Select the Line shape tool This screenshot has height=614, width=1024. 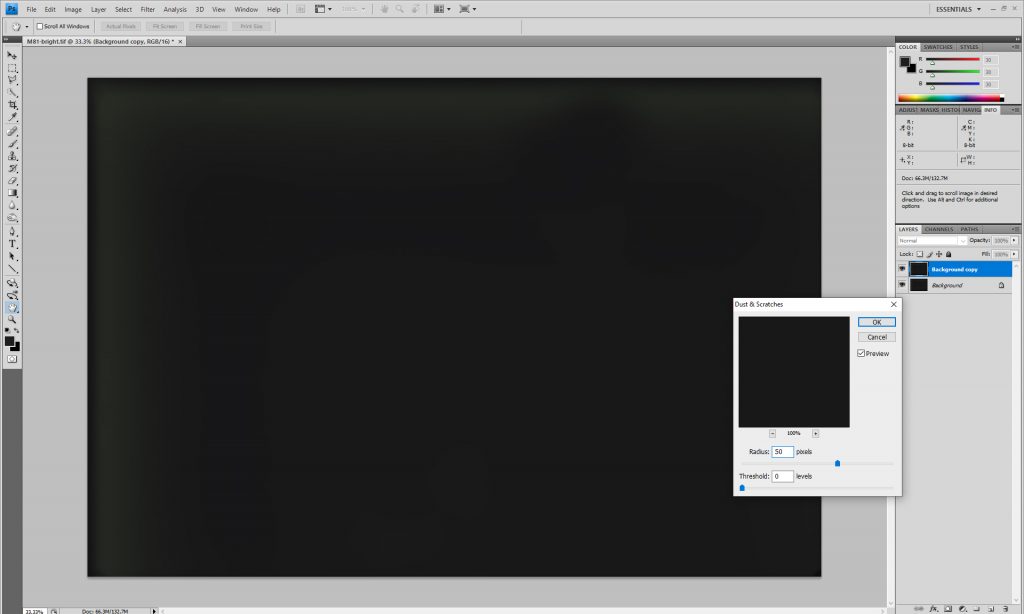click(12, 269)
